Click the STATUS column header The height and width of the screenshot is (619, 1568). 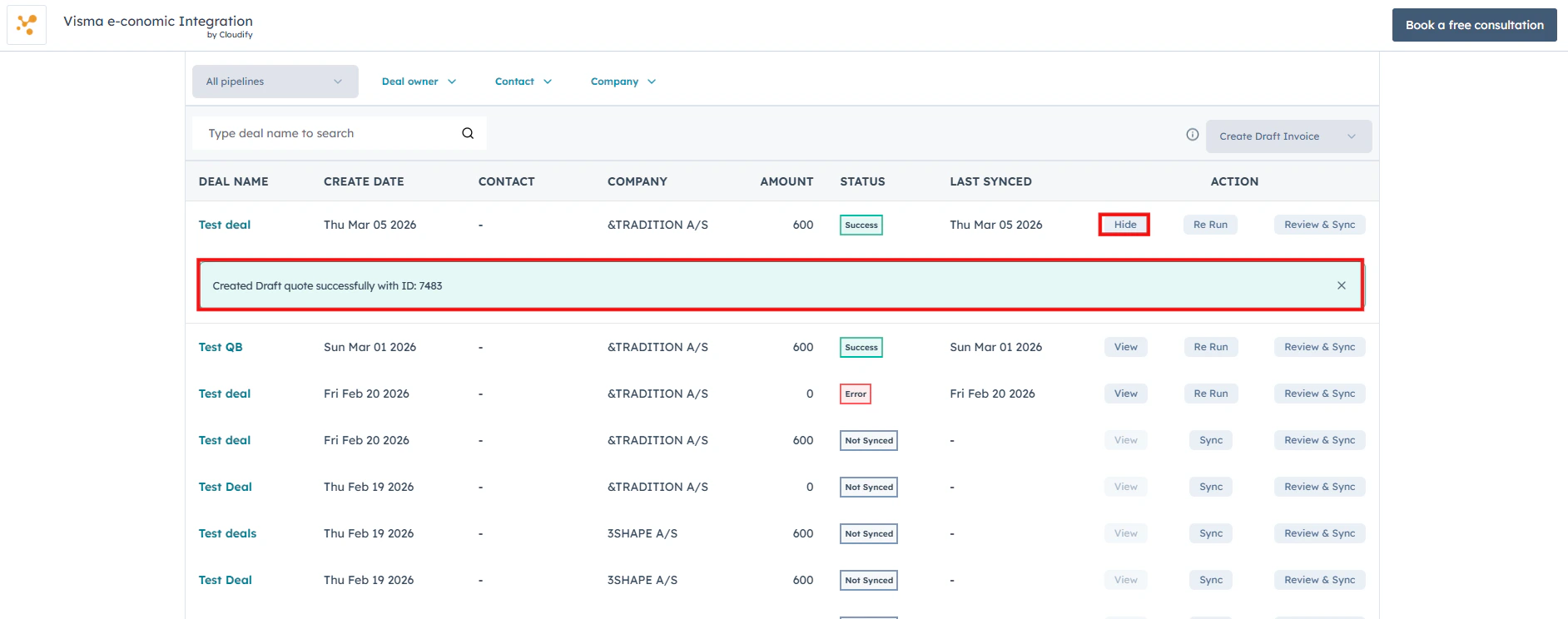click(862, 181)
